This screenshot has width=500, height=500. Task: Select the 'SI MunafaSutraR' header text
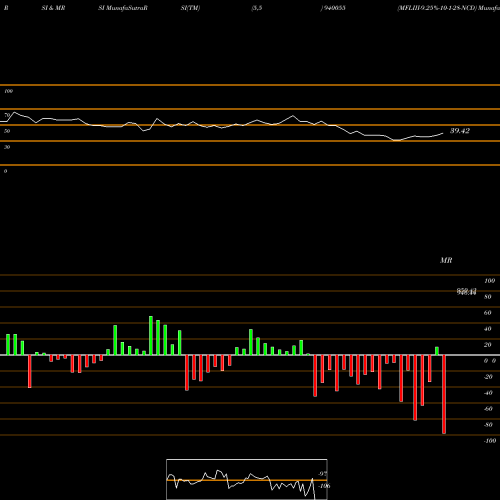123,8
